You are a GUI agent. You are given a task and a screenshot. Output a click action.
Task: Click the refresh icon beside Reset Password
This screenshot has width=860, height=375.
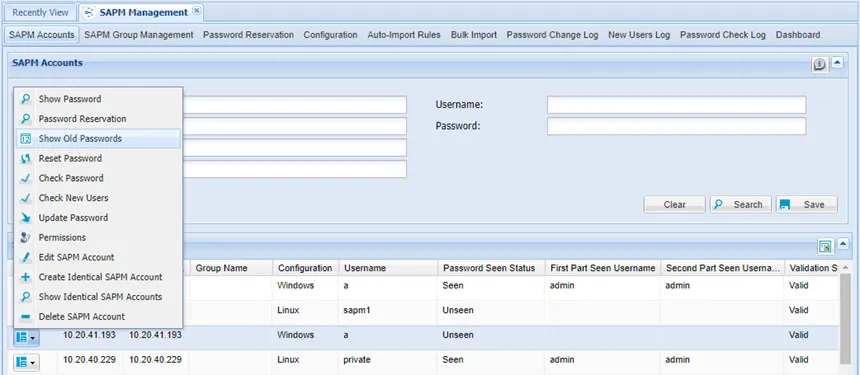[25, 158]
